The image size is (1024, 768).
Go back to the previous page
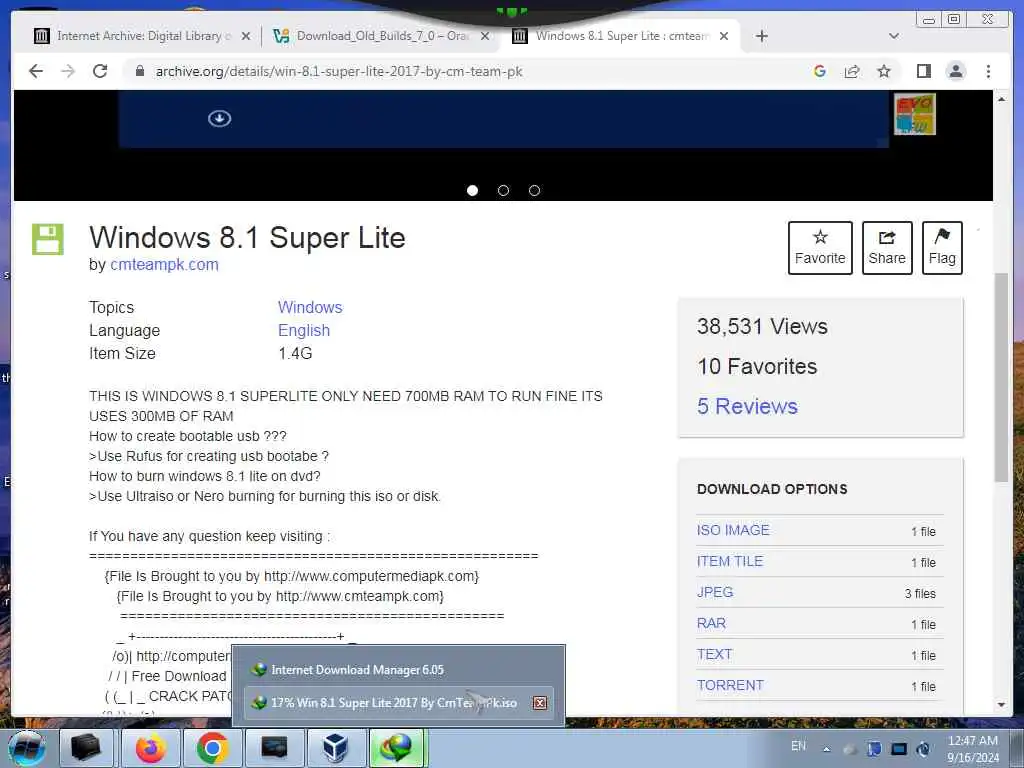36,71
